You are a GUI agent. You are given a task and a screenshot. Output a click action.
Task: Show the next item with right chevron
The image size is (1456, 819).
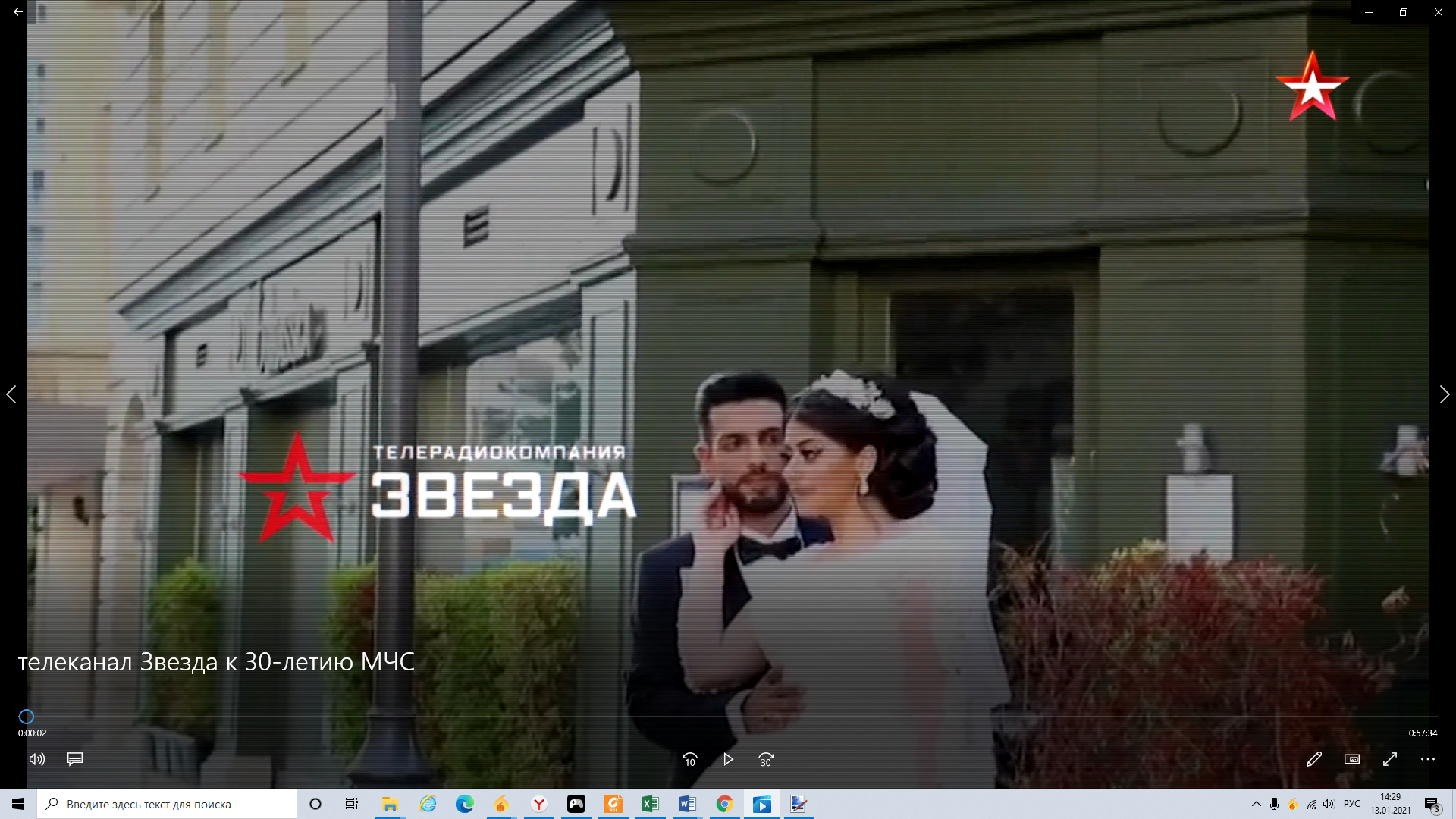(1444, 394)
